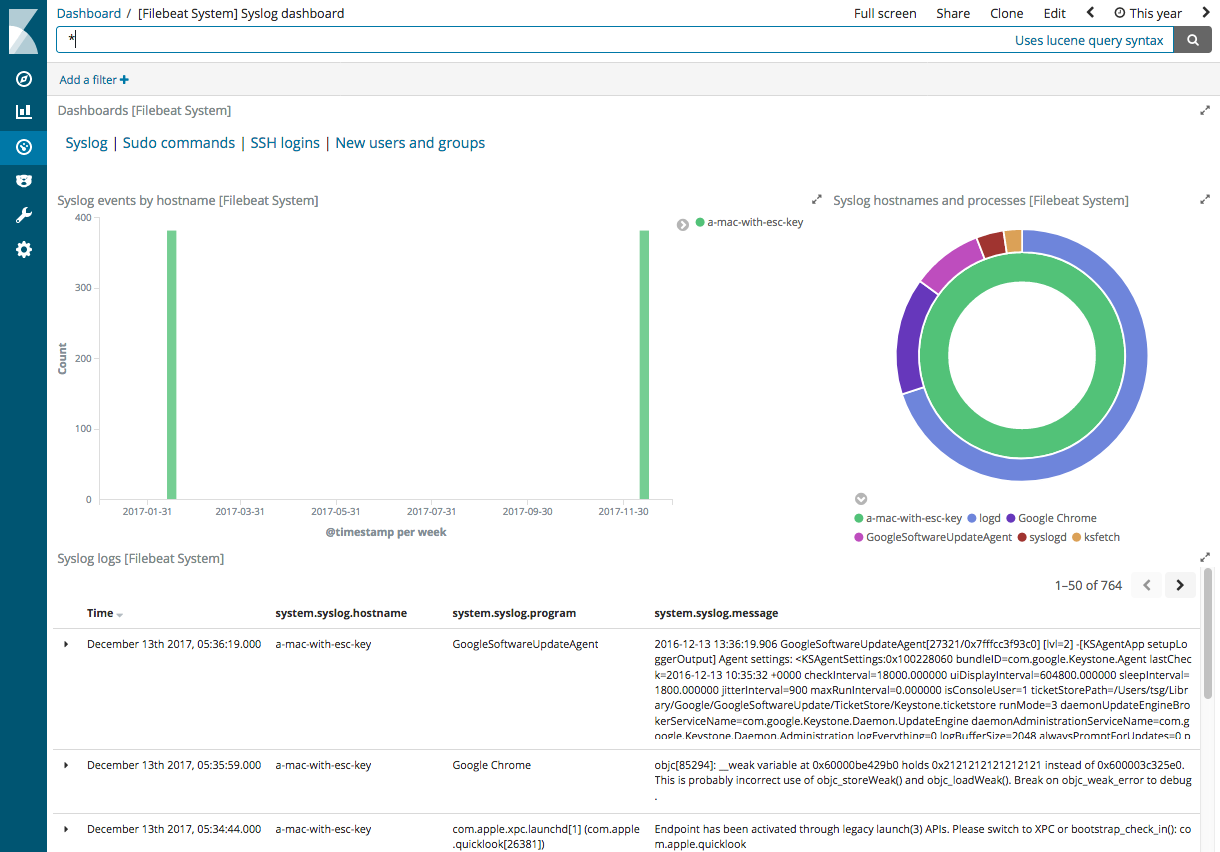Open Discover using the compass icon
The height and width of the screenshot is (852, 1220).
pos(23,79)
